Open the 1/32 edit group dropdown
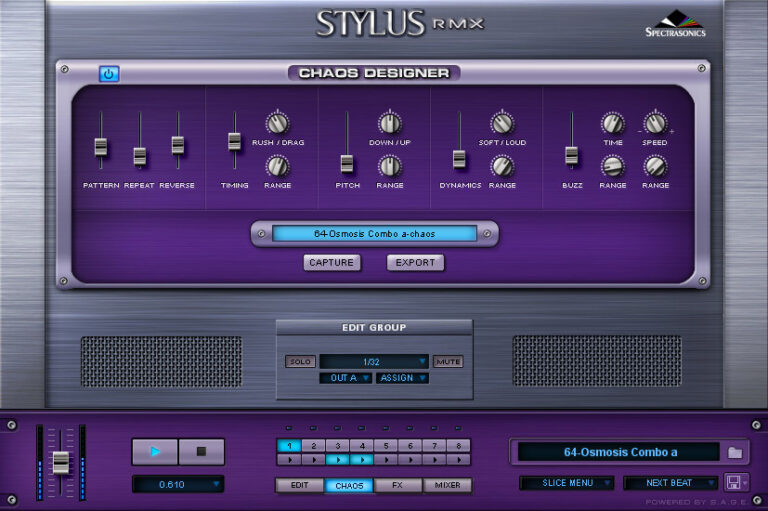Viewport: 768px width, 511px height. 374,362
